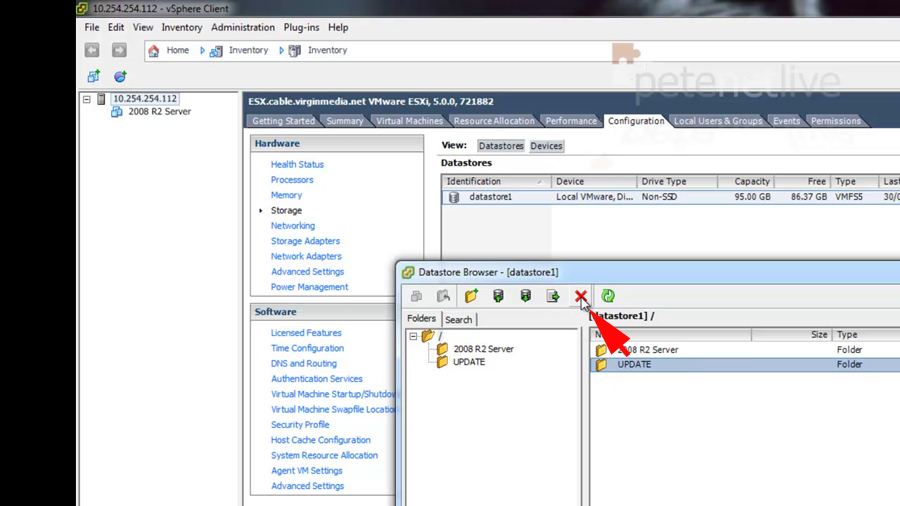This screenshot has width=900, height=506.
Task: Collapse the 10.254.254.112 host tree node
Action: [x=87, y=99]
